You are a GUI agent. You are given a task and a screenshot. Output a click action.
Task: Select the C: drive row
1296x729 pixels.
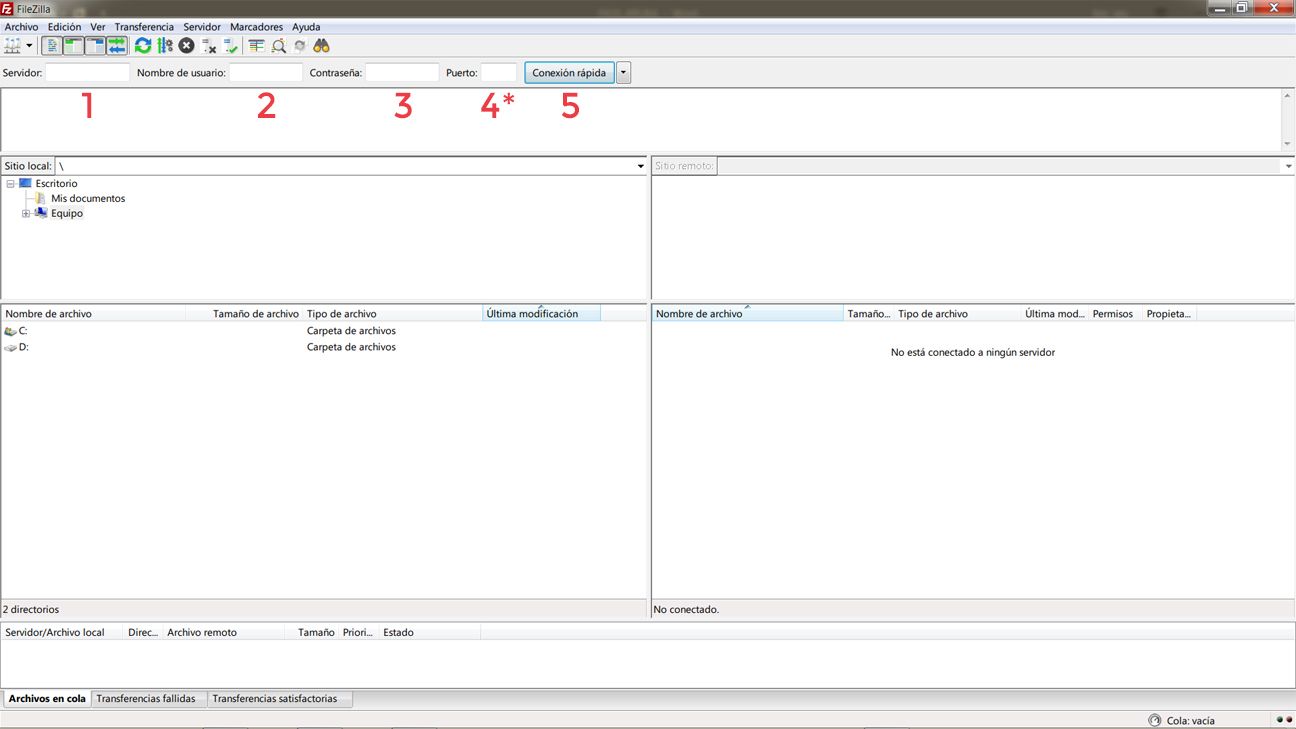click(324, 331)
